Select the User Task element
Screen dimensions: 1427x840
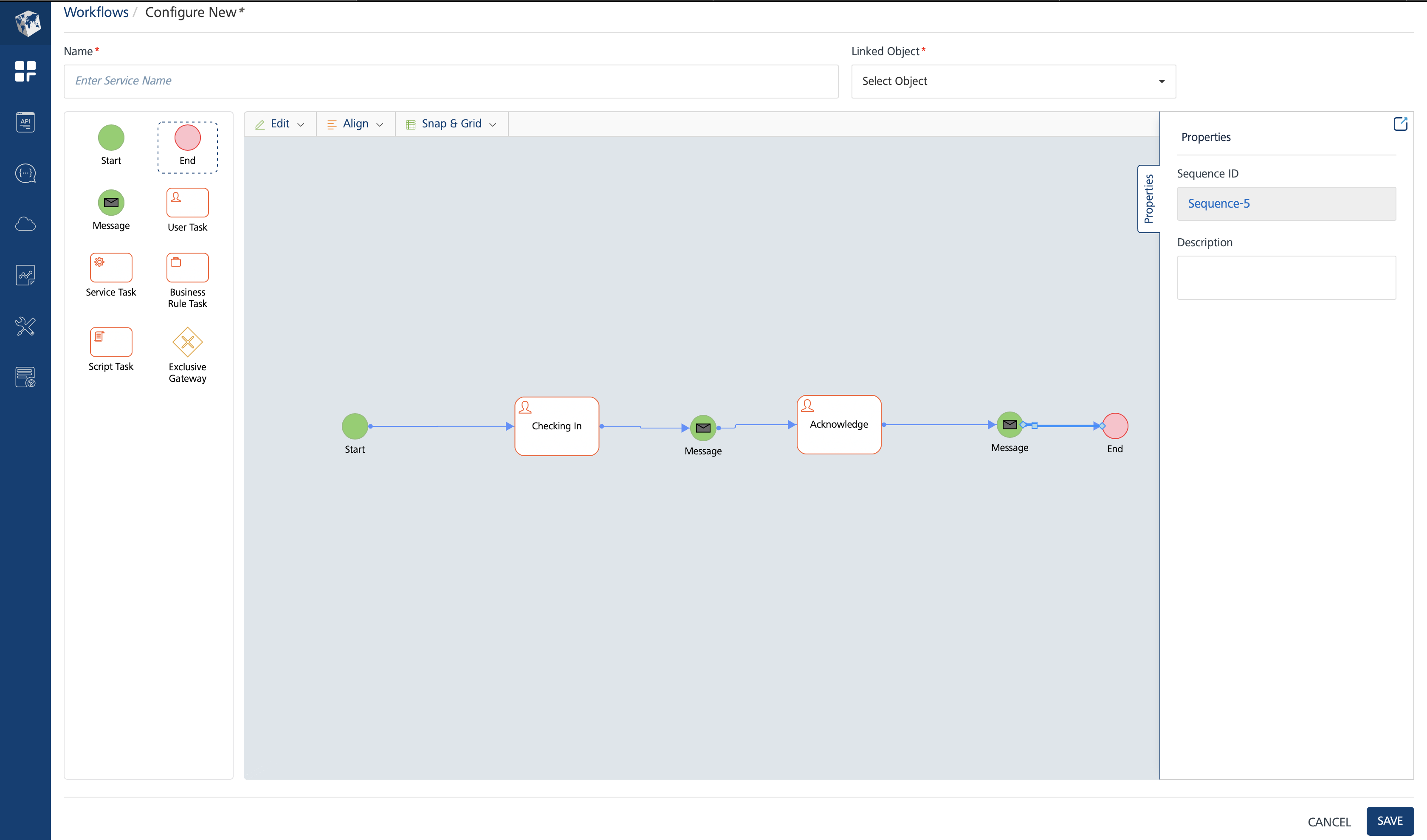pyautogui.click(x=187, y=202)
